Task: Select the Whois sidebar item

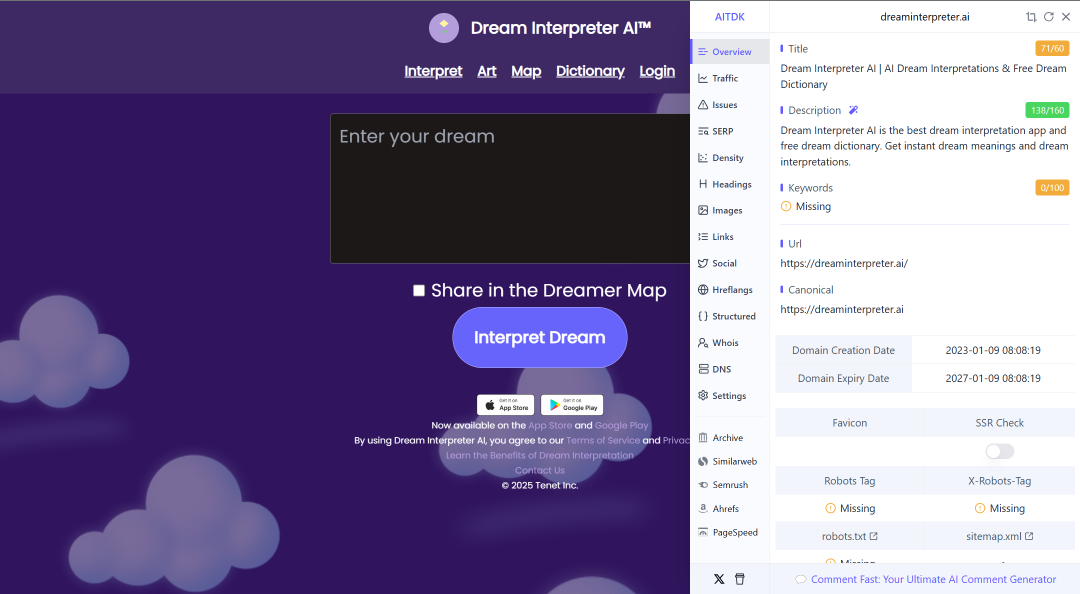Action: point(730,342)
